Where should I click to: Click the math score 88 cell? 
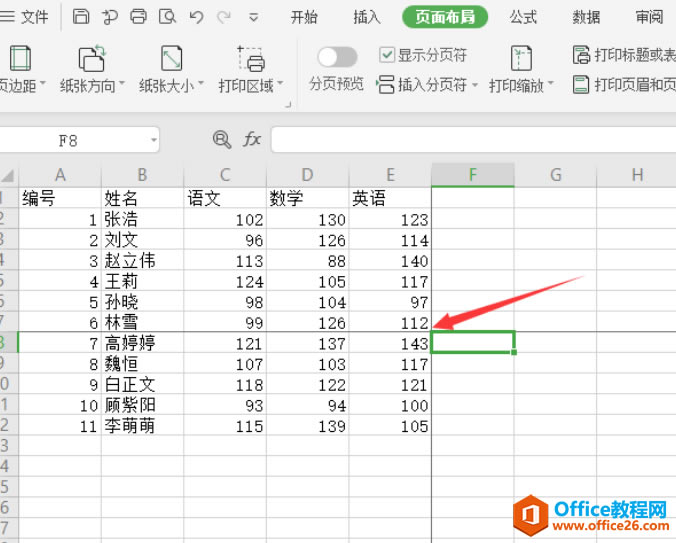(307, 260)
